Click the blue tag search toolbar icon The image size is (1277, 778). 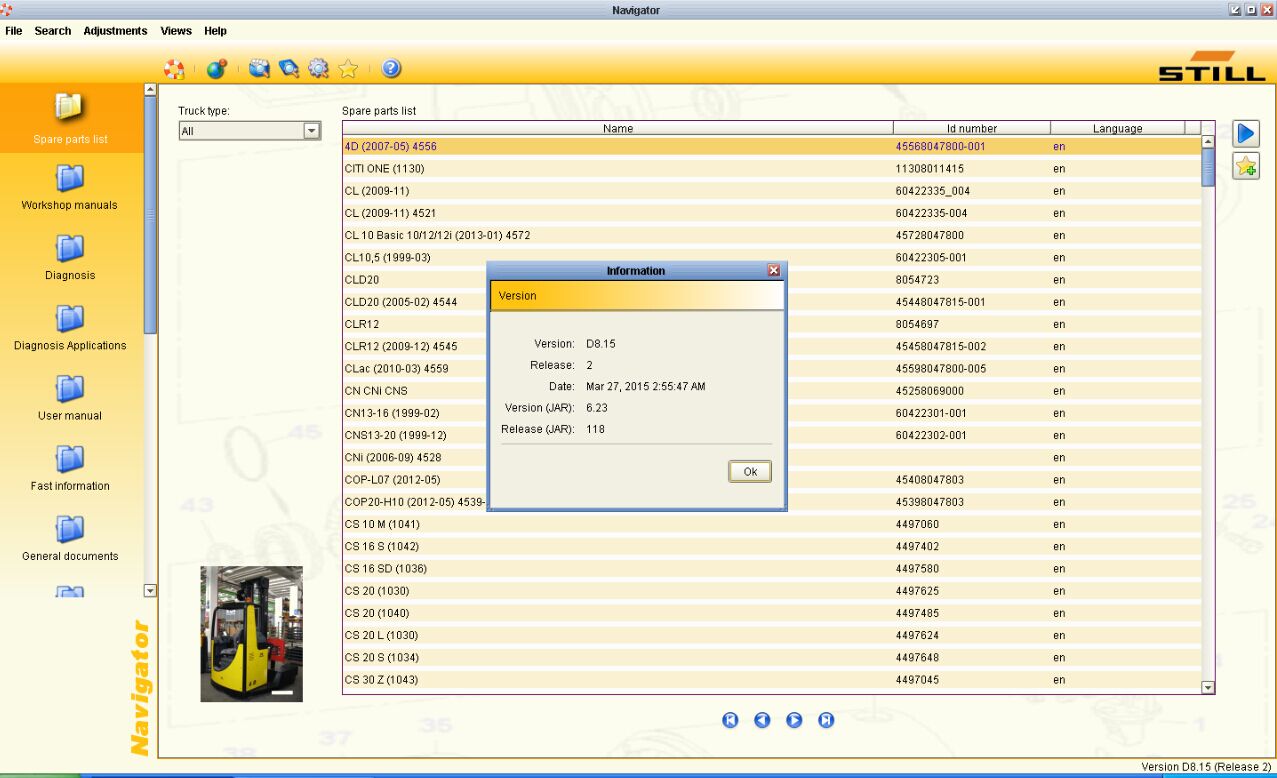point(289,69)
